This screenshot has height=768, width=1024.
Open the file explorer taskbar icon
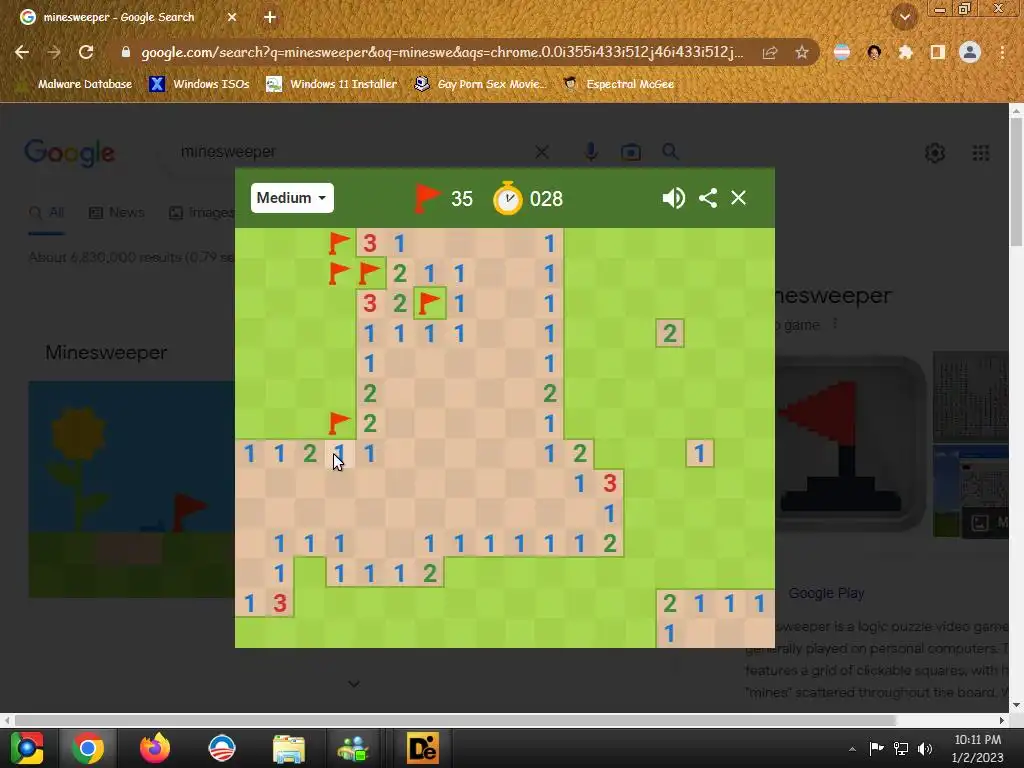(289, 748)
